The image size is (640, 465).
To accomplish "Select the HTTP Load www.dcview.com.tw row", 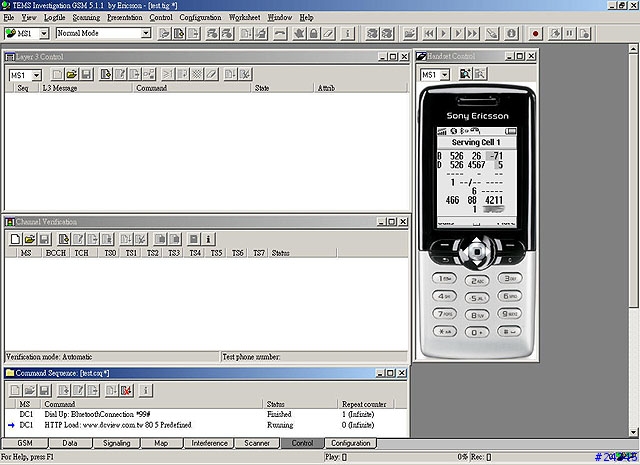I will point(206,425).
